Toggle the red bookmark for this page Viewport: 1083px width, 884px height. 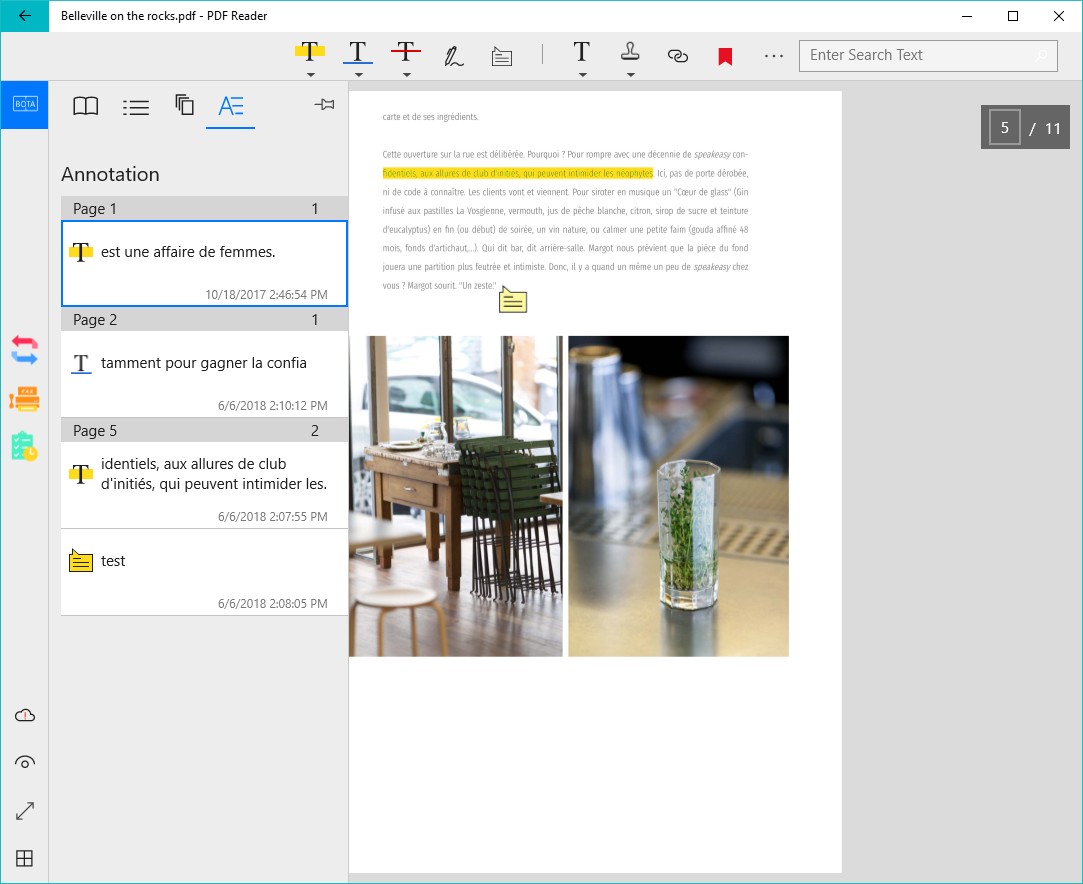click(x=725, y=56)
